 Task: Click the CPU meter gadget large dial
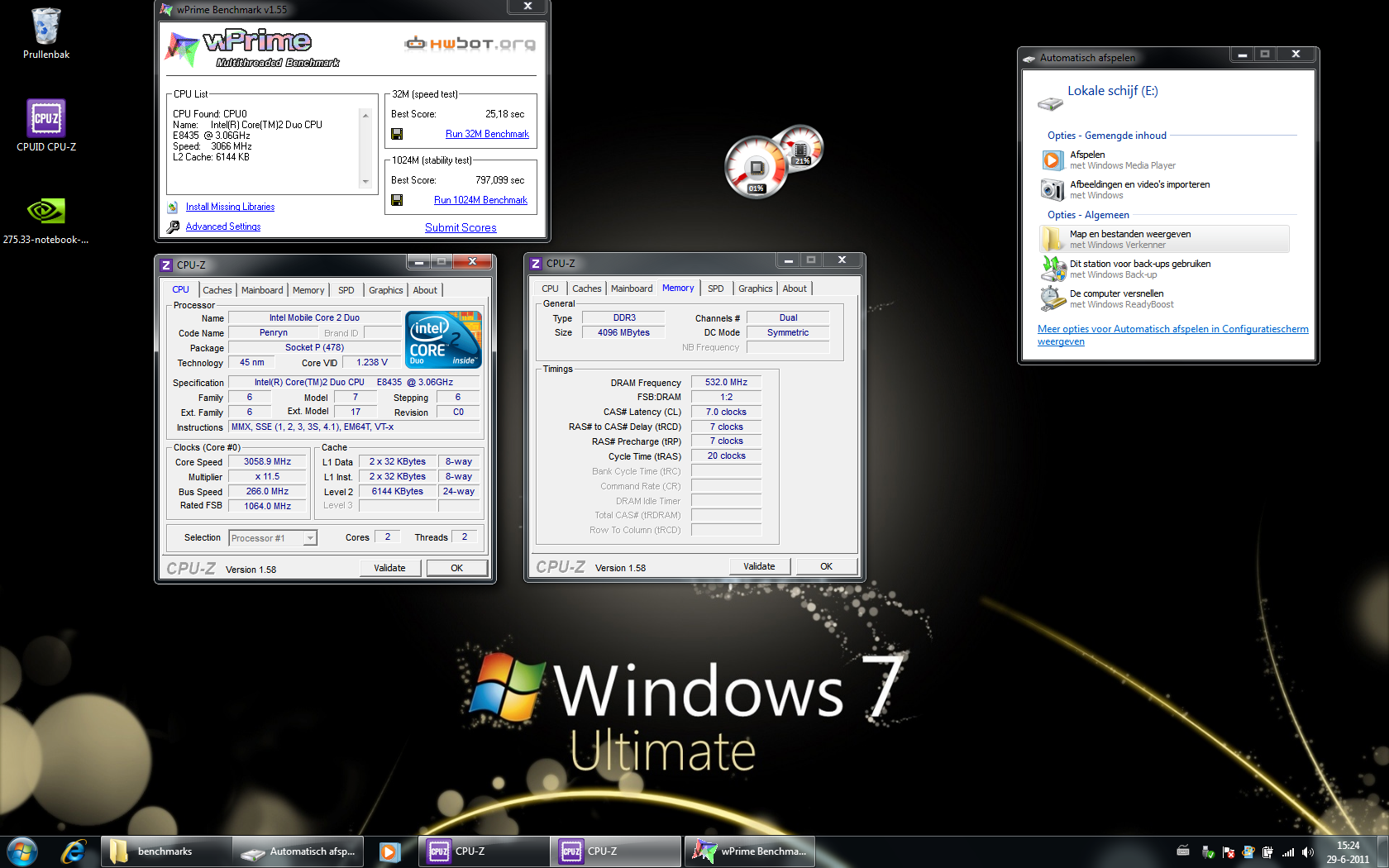point(756,168)
